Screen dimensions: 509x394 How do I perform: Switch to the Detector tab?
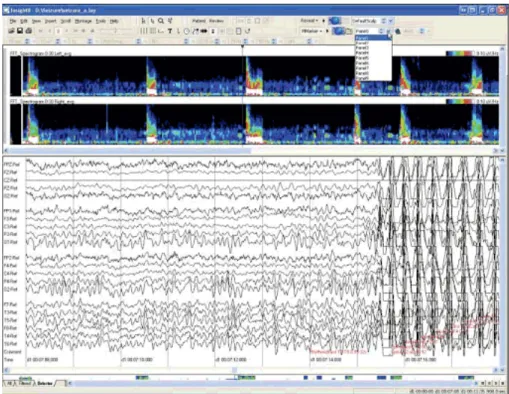tap(45, 383)
